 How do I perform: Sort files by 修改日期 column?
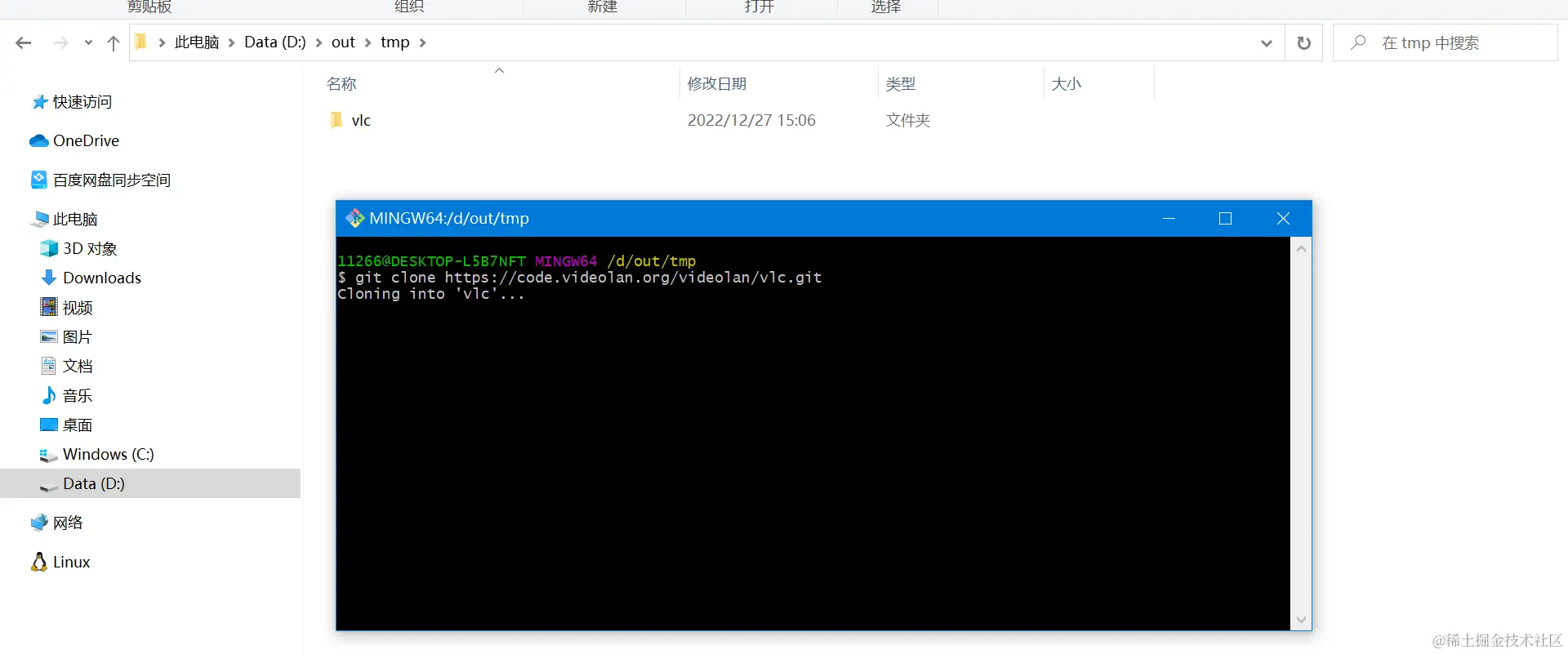[717, 84]
